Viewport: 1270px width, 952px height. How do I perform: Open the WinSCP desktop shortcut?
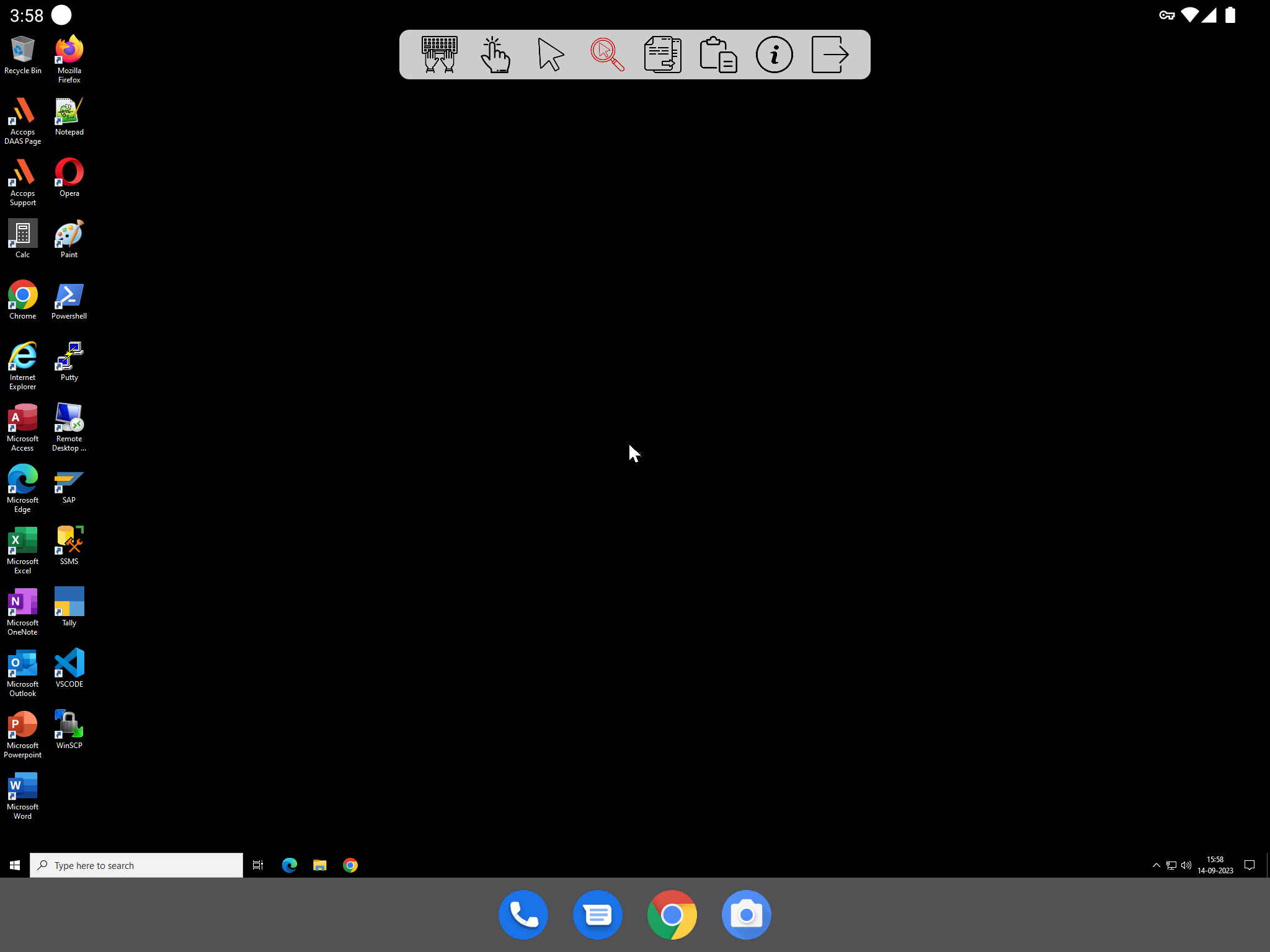[x=69, y=730]
